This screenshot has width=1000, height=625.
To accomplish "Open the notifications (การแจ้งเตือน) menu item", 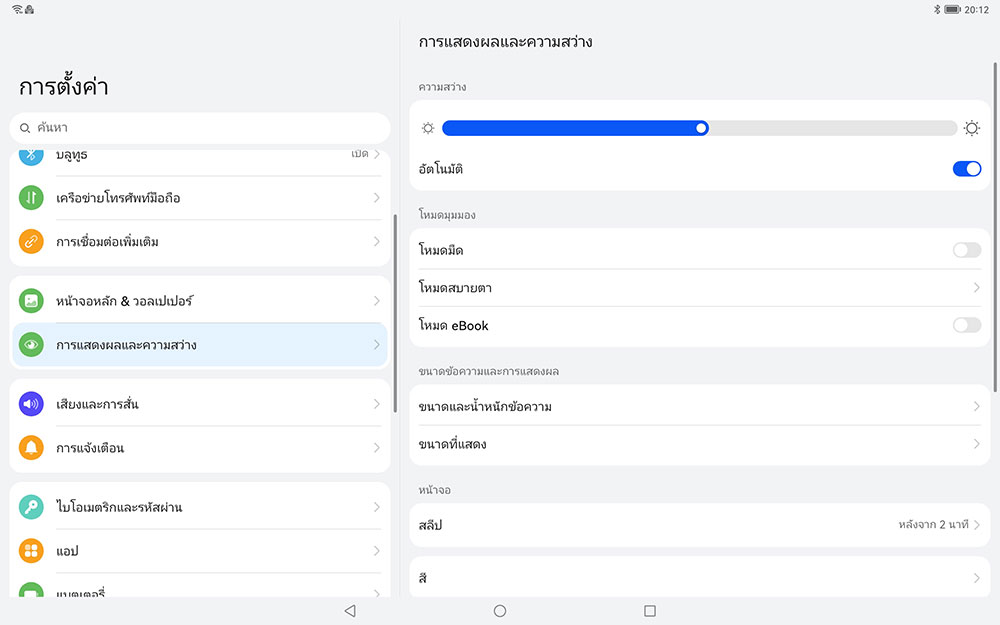I will click(x=200, y=448).
